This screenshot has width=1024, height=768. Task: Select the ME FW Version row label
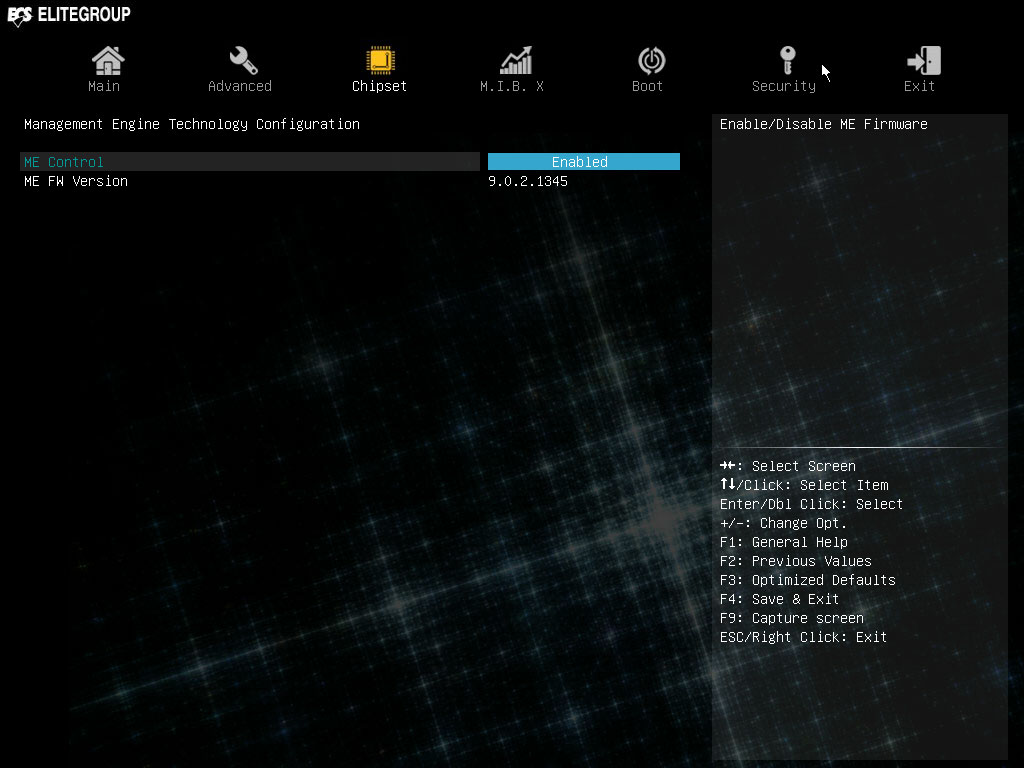(x=76, y=181)
